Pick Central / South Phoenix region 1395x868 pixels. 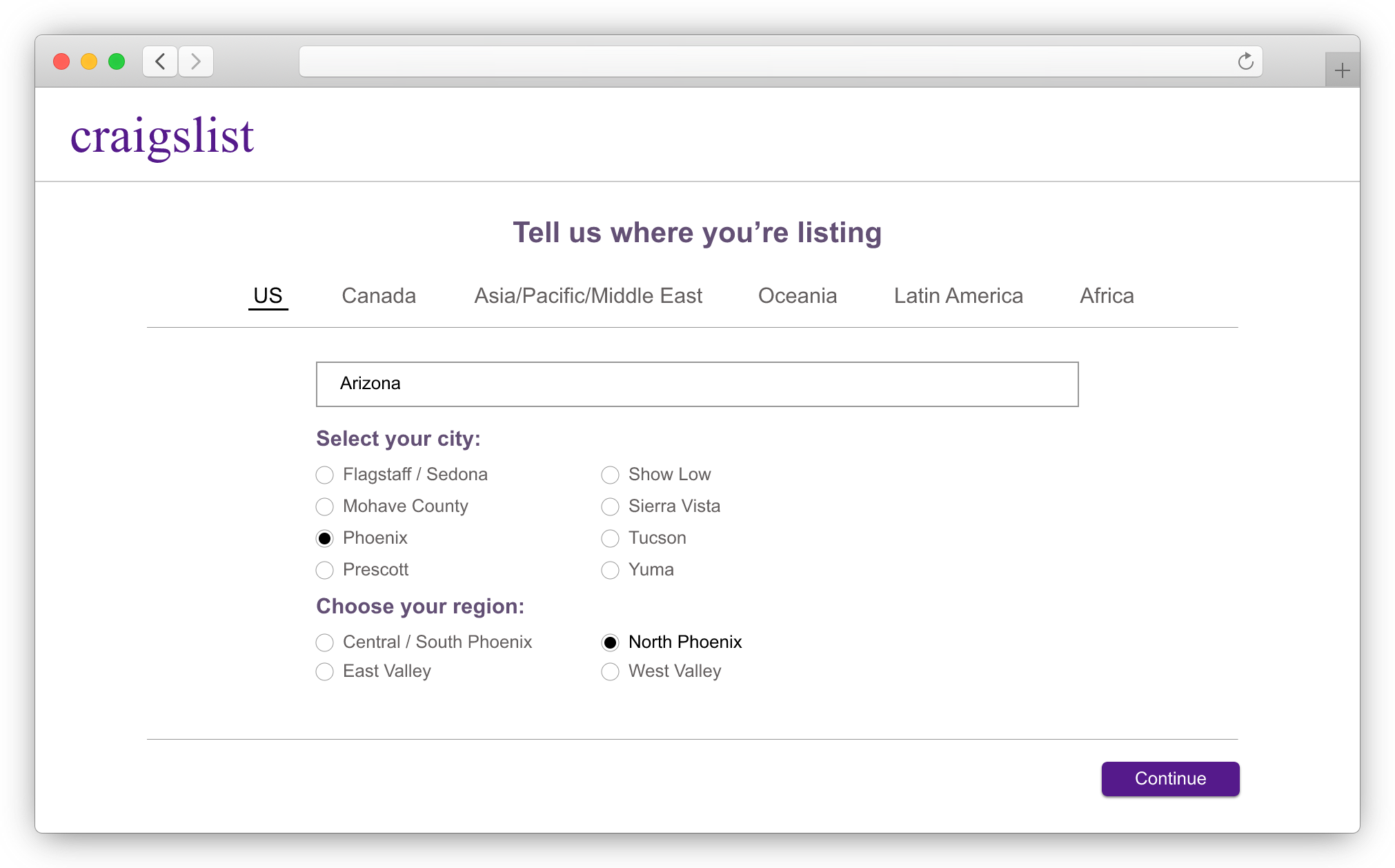click(x=325, y=642)
